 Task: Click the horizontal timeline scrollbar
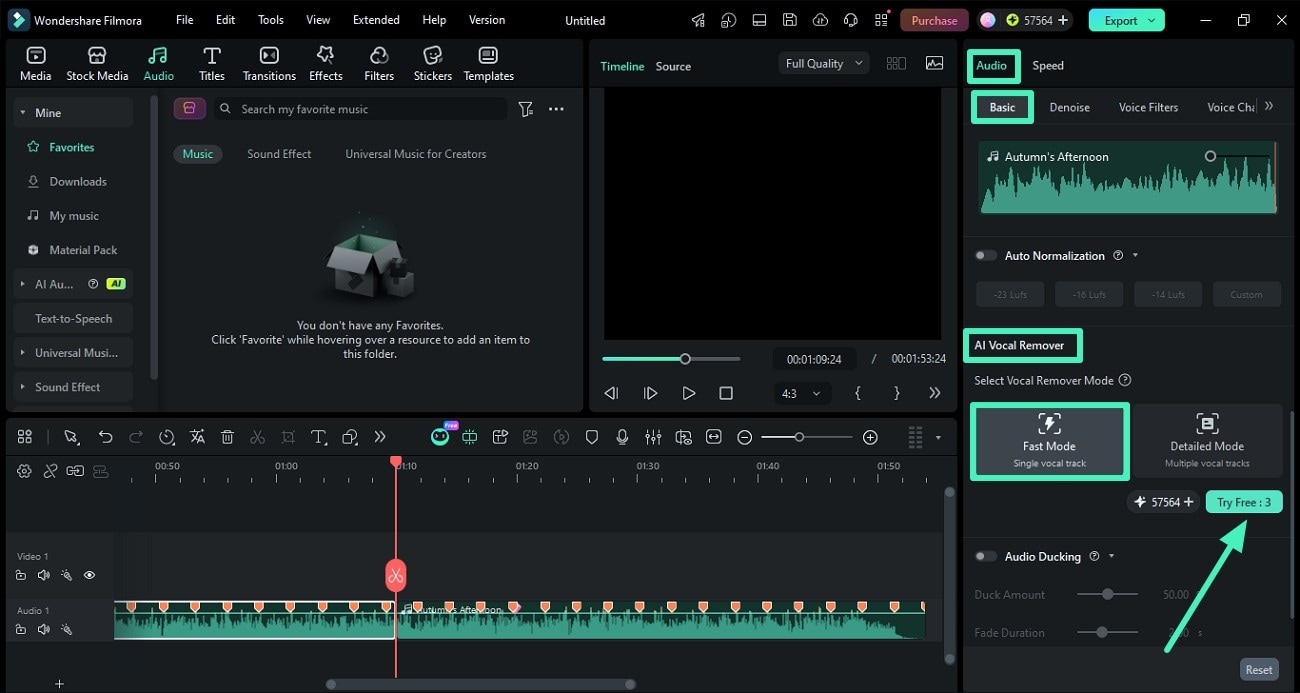(481, 684)
